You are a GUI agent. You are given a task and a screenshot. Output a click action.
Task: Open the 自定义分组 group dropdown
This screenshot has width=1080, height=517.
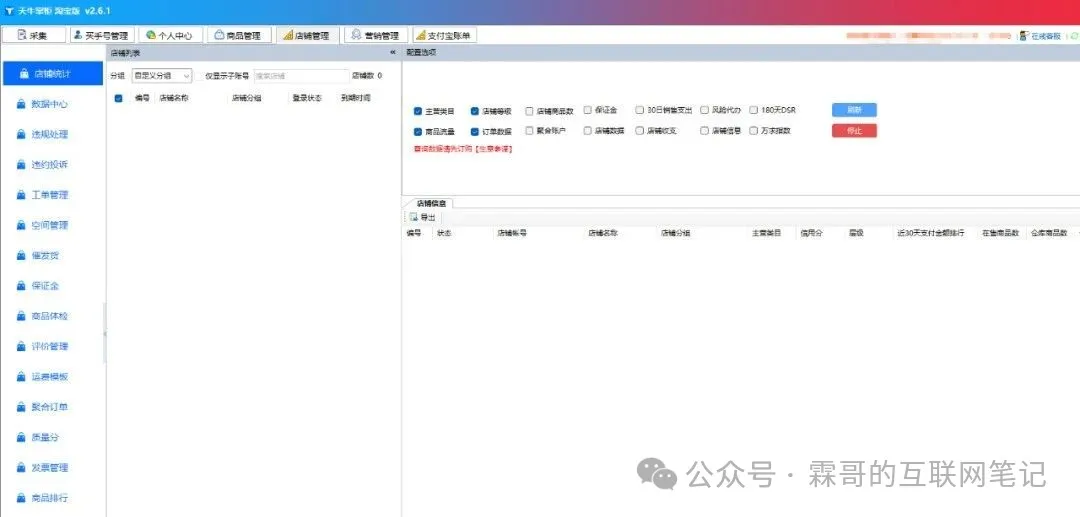click(162, 76)
